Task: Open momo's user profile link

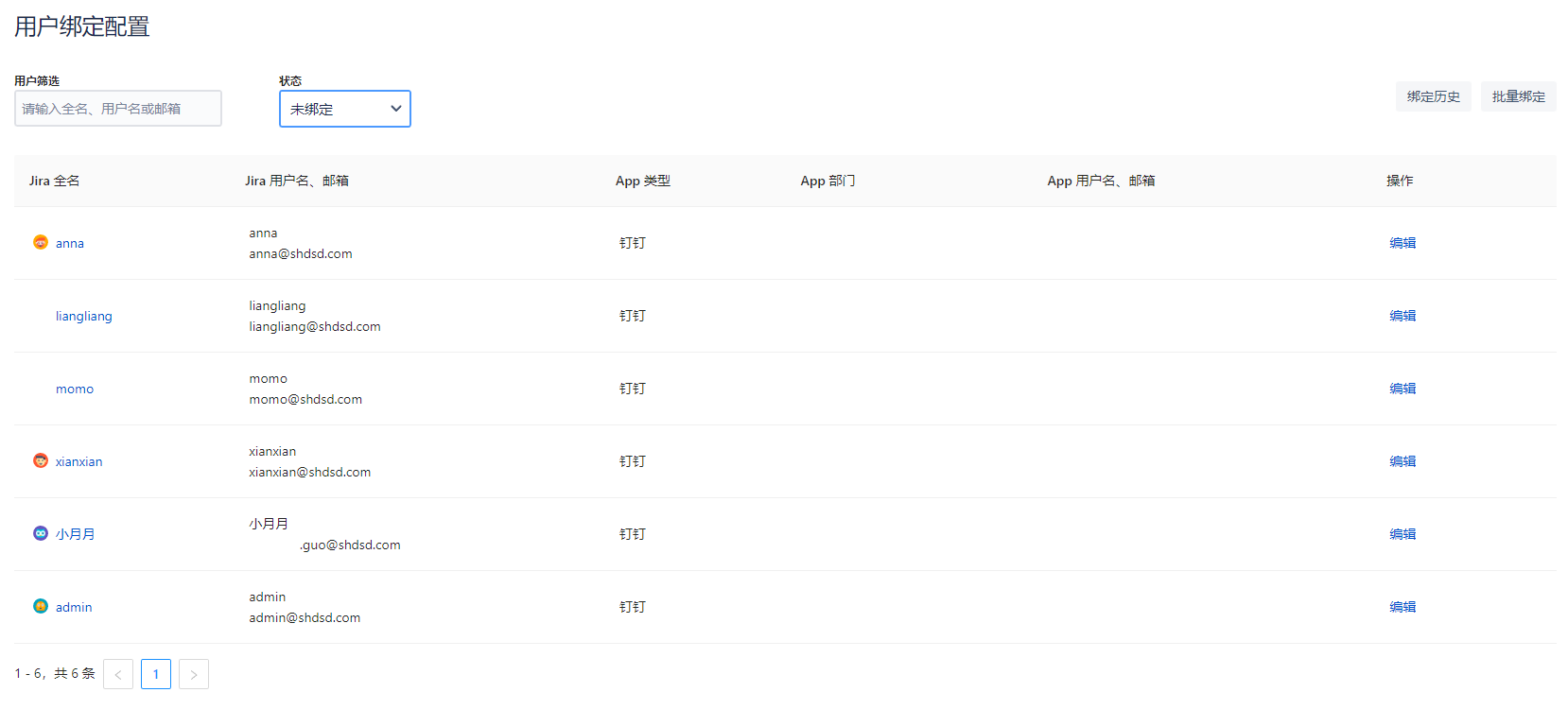Action: pos(75,389)
